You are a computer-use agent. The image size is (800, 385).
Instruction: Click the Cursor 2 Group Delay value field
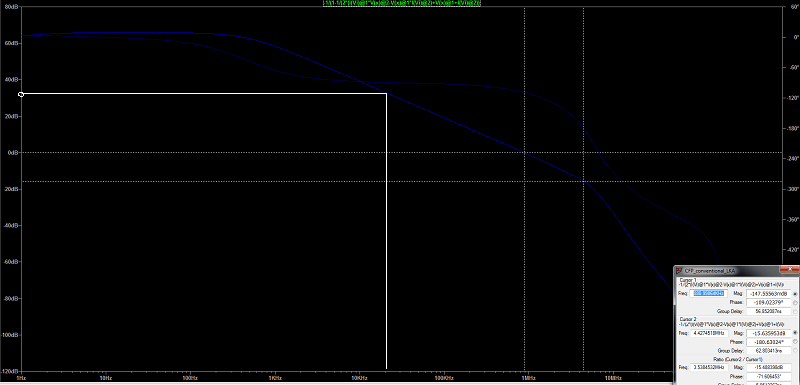coord(768,350)
